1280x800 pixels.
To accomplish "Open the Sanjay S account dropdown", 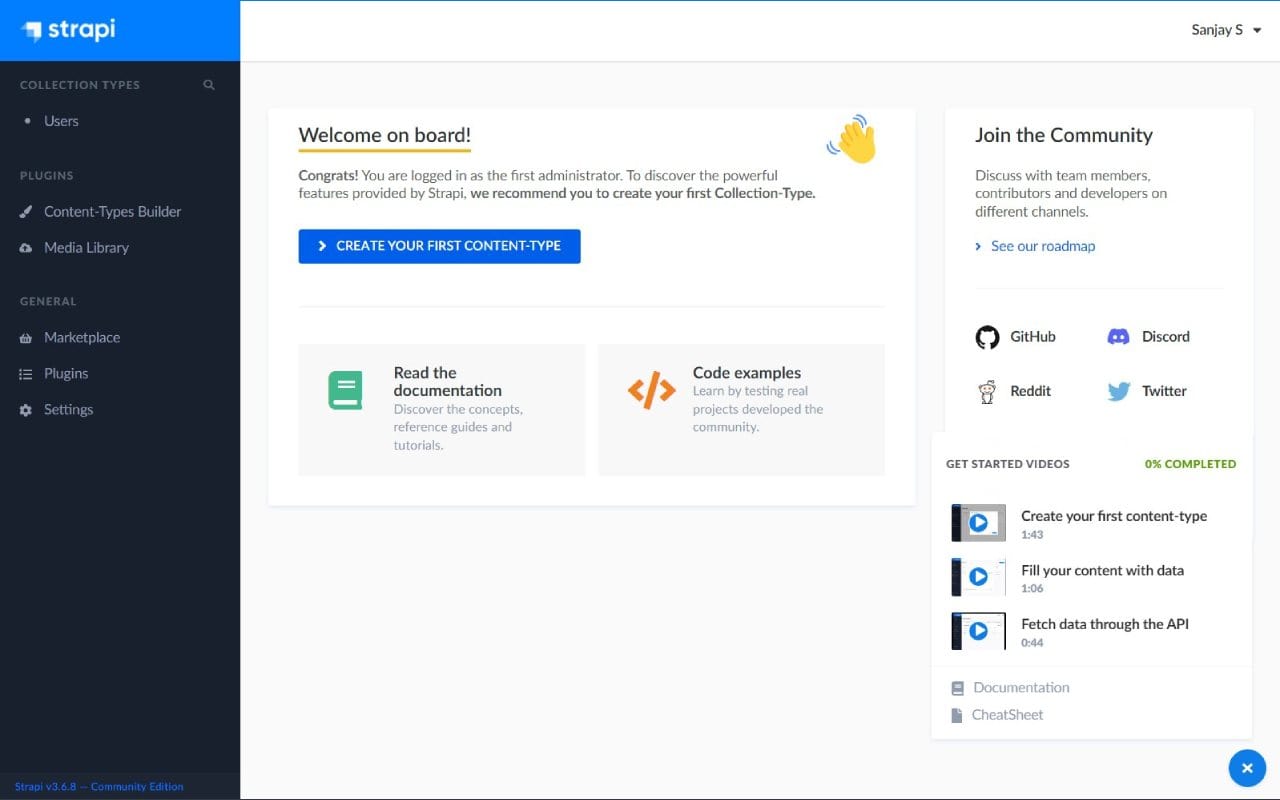I will point(1225,30).
